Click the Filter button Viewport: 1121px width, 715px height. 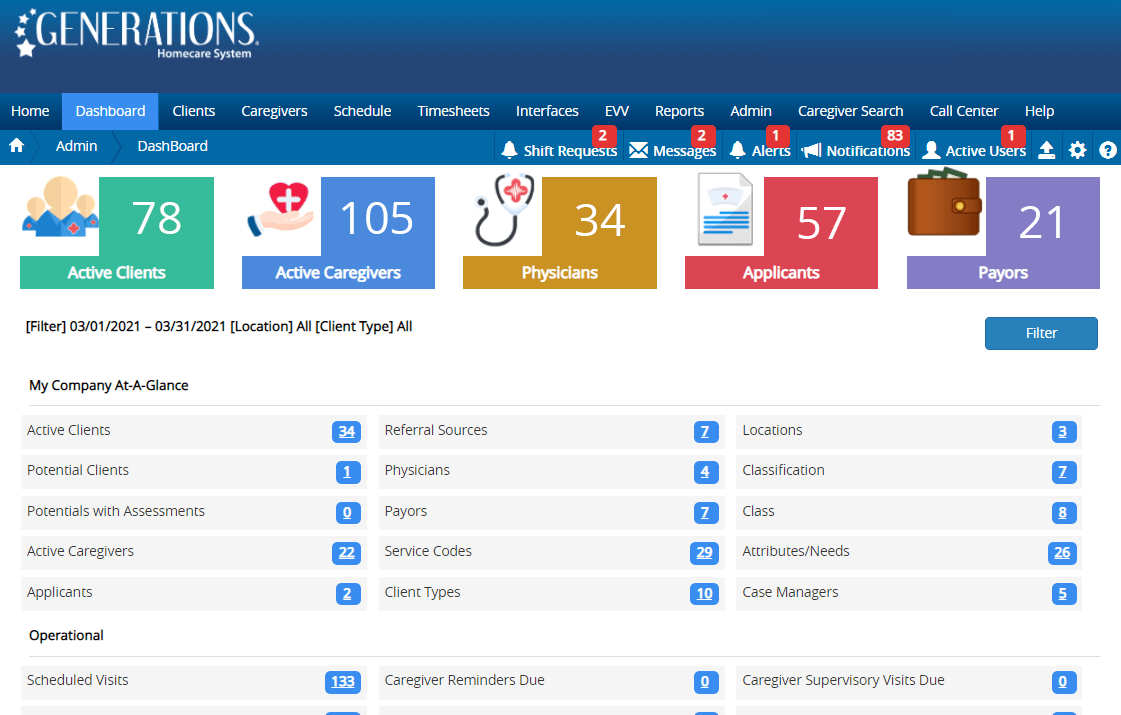[x=1041, y=333]
